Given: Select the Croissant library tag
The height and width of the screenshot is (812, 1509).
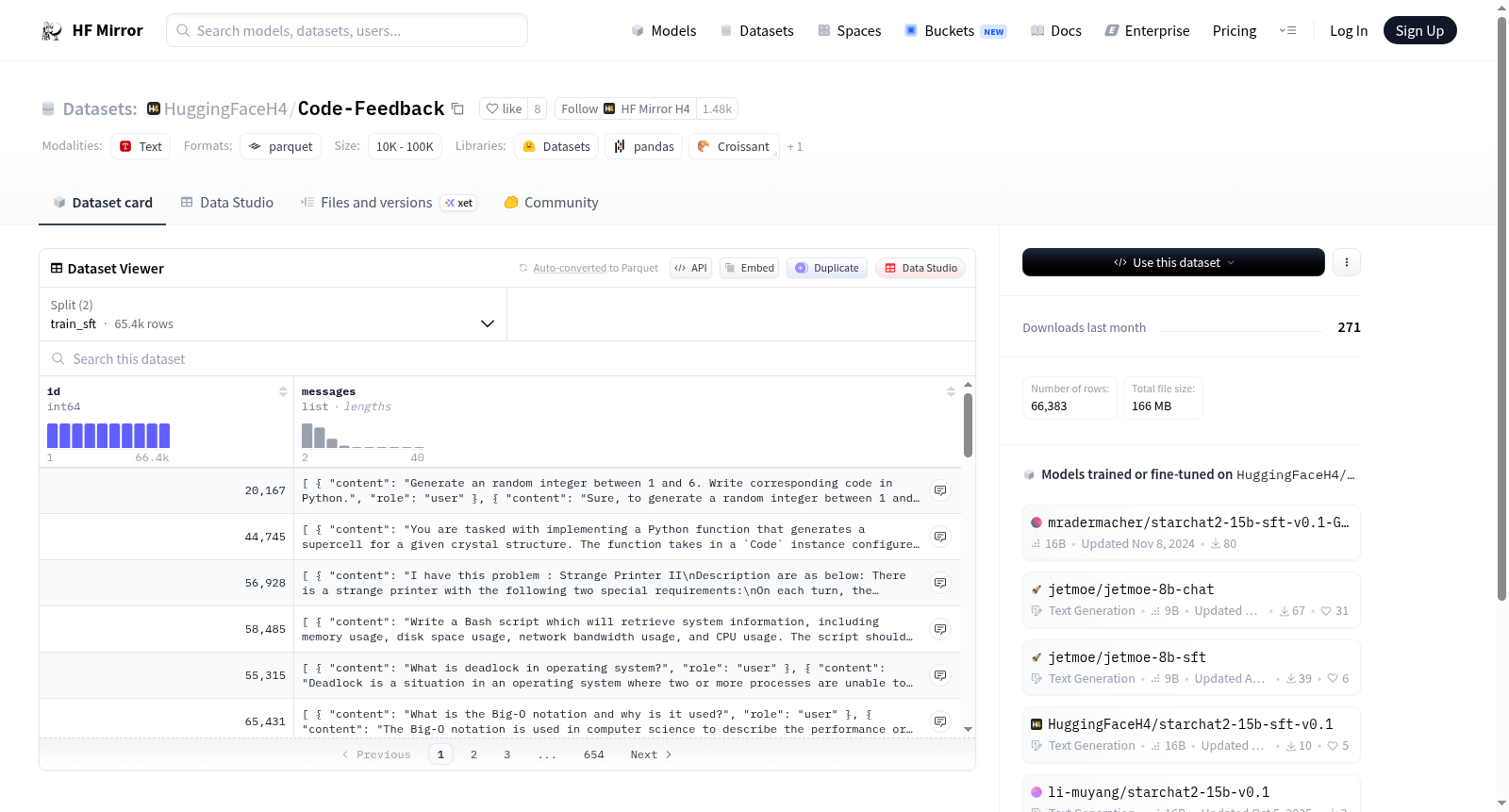Looking at the screenshot, I should coord(735,146).
